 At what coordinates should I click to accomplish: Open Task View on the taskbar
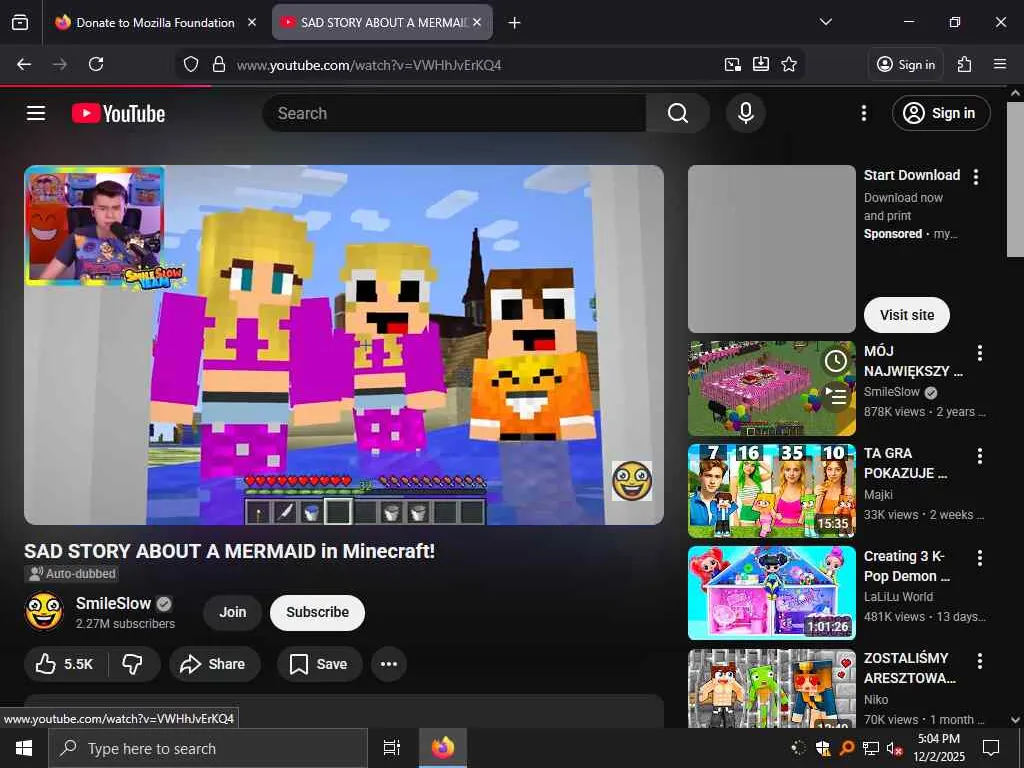(391, 748)
